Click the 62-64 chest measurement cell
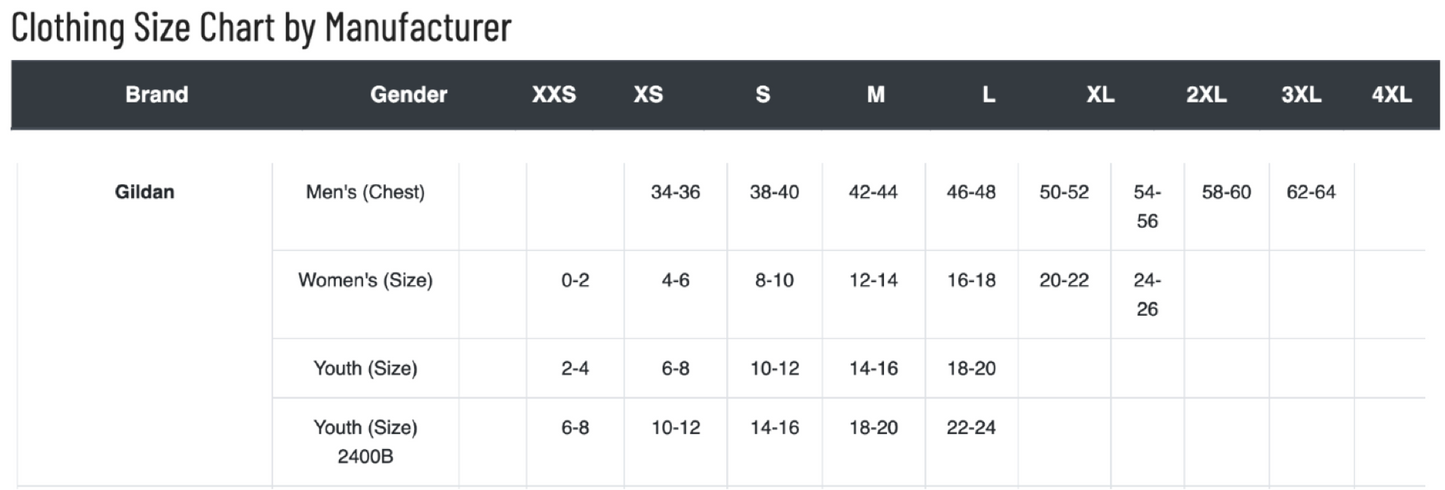The image size is (1445, 490). (x=1311, y=192)
